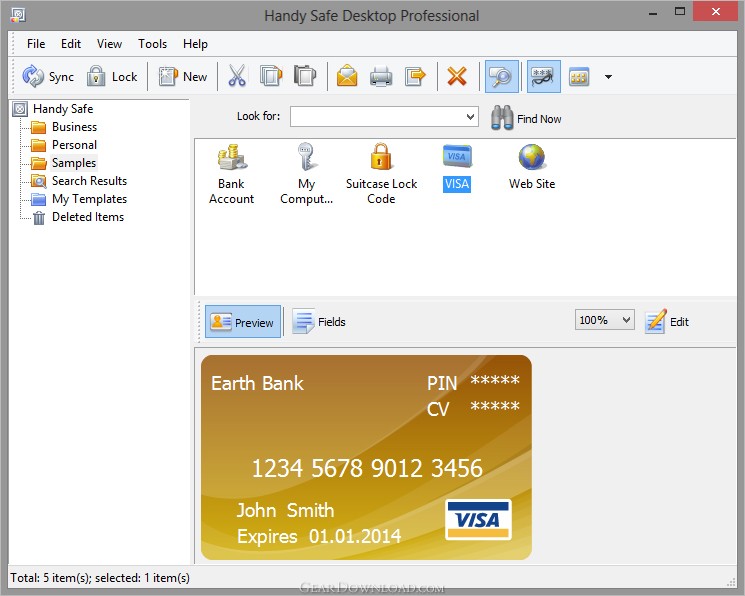Click the send by email envelope icon
This screenshot has width=745, height=596.
click(x=347, y=77)
